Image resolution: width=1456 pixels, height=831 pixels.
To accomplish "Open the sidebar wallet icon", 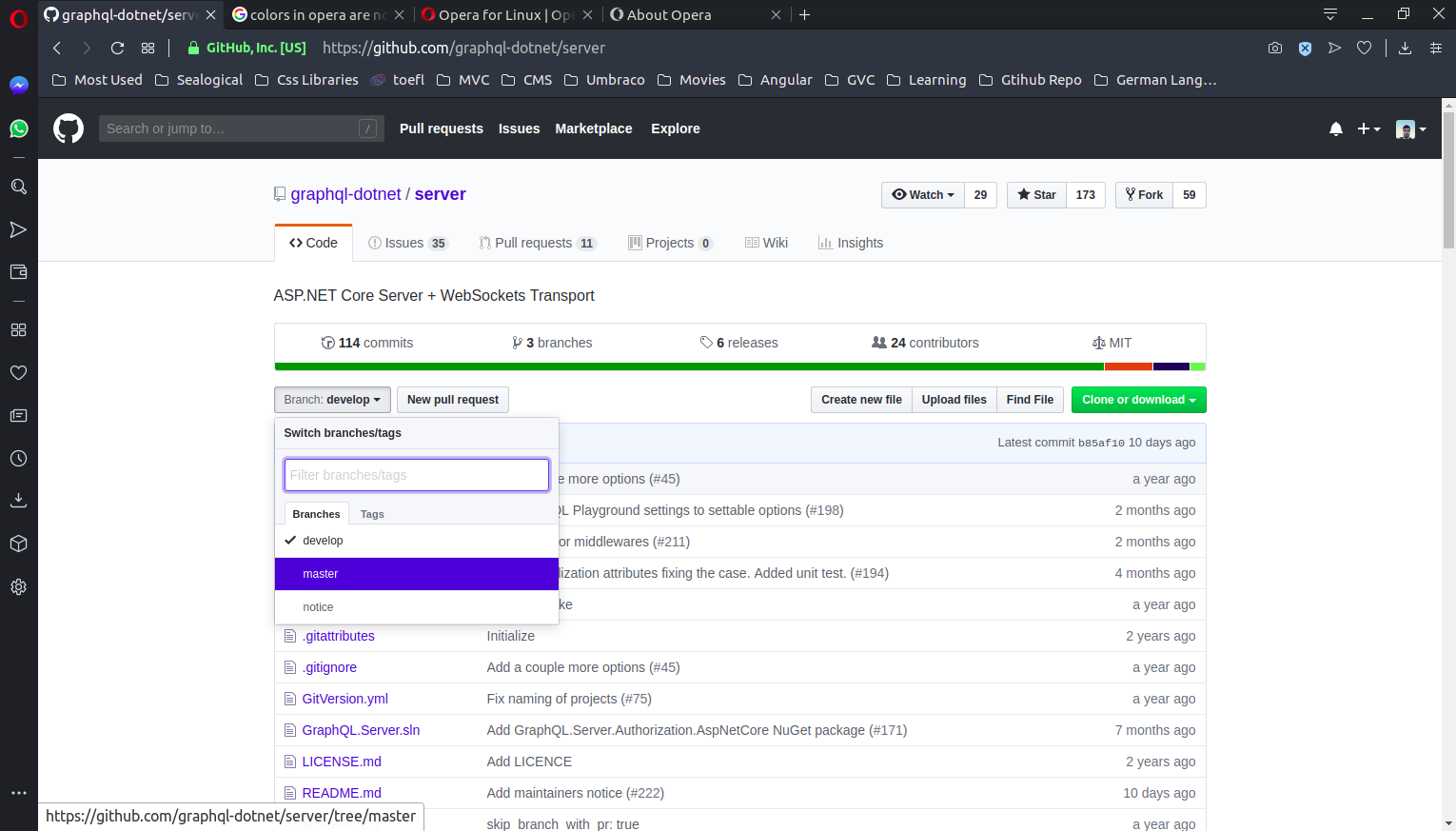I will pos(18,272).
